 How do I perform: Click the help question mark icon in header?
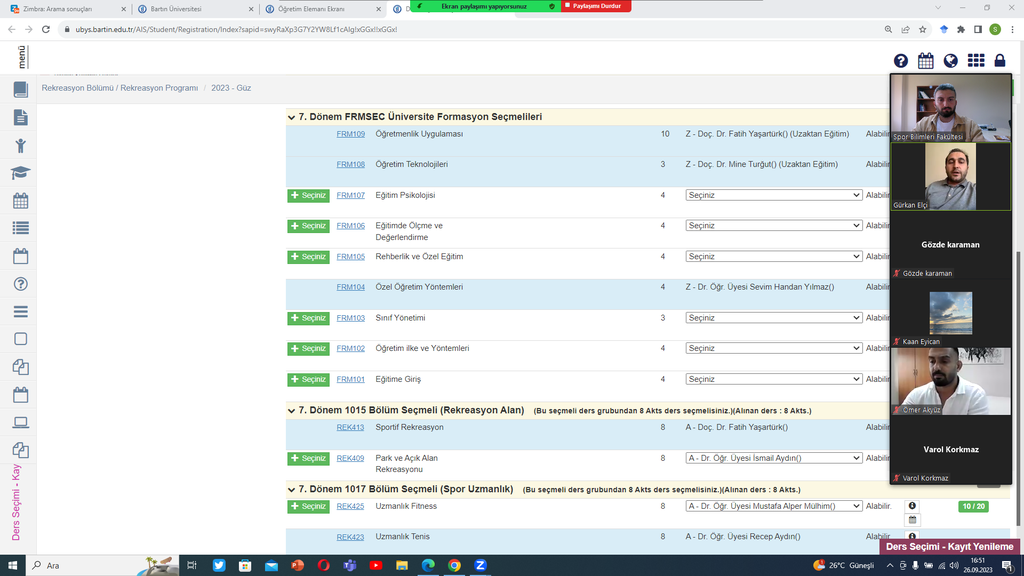coord(901,61)
